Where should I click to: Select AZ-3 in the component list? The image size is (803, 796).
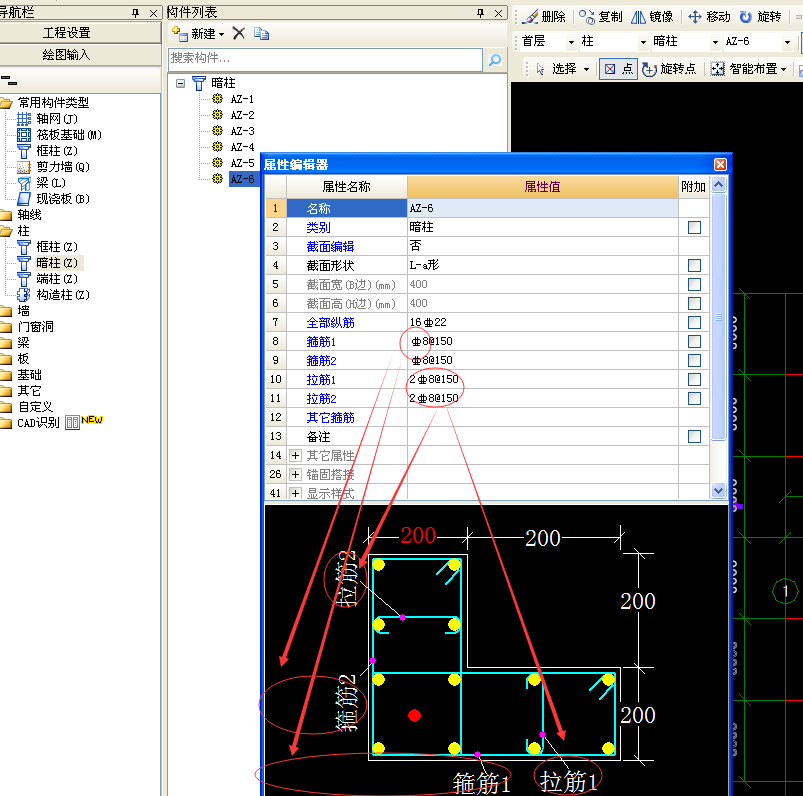tap(242, 131)
